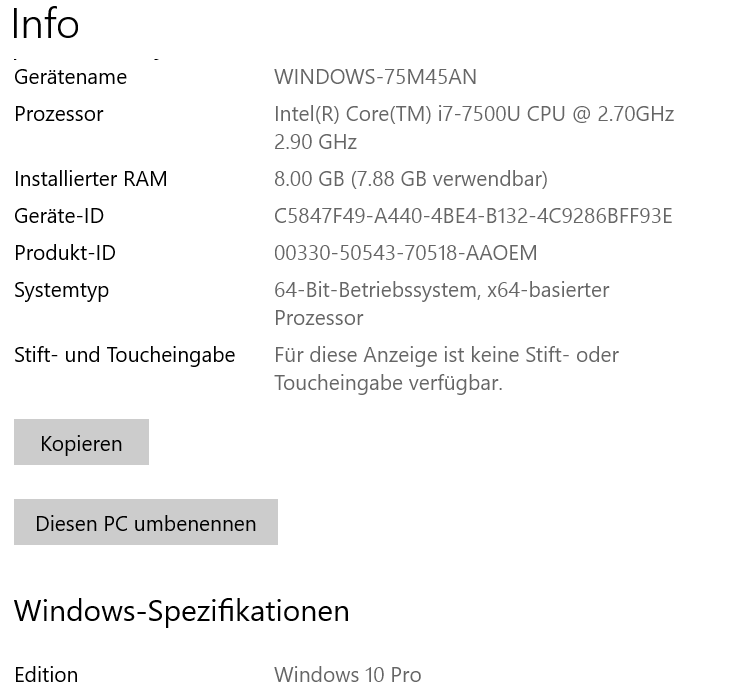Click the Systemtyp label
The width and height of the screenshot is (735, 693).
tap(62, 290)
